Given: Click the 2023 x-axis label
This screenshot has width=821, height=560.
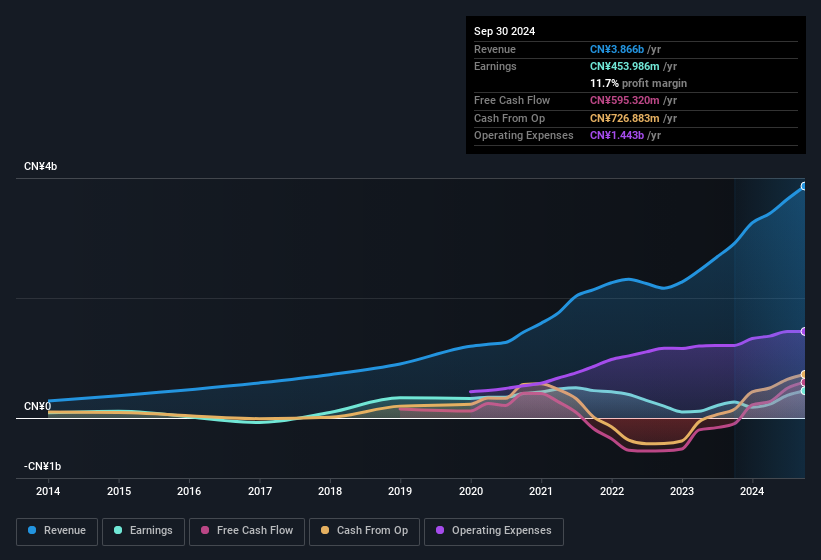Looking at the screenshot, I should [x=682, y=491].
